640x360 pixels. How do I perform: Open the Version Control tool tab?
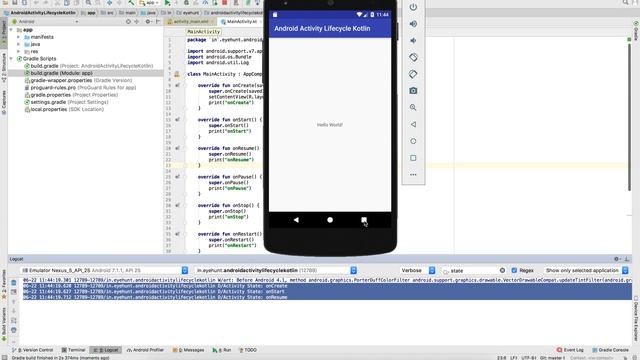pos(33,350)
